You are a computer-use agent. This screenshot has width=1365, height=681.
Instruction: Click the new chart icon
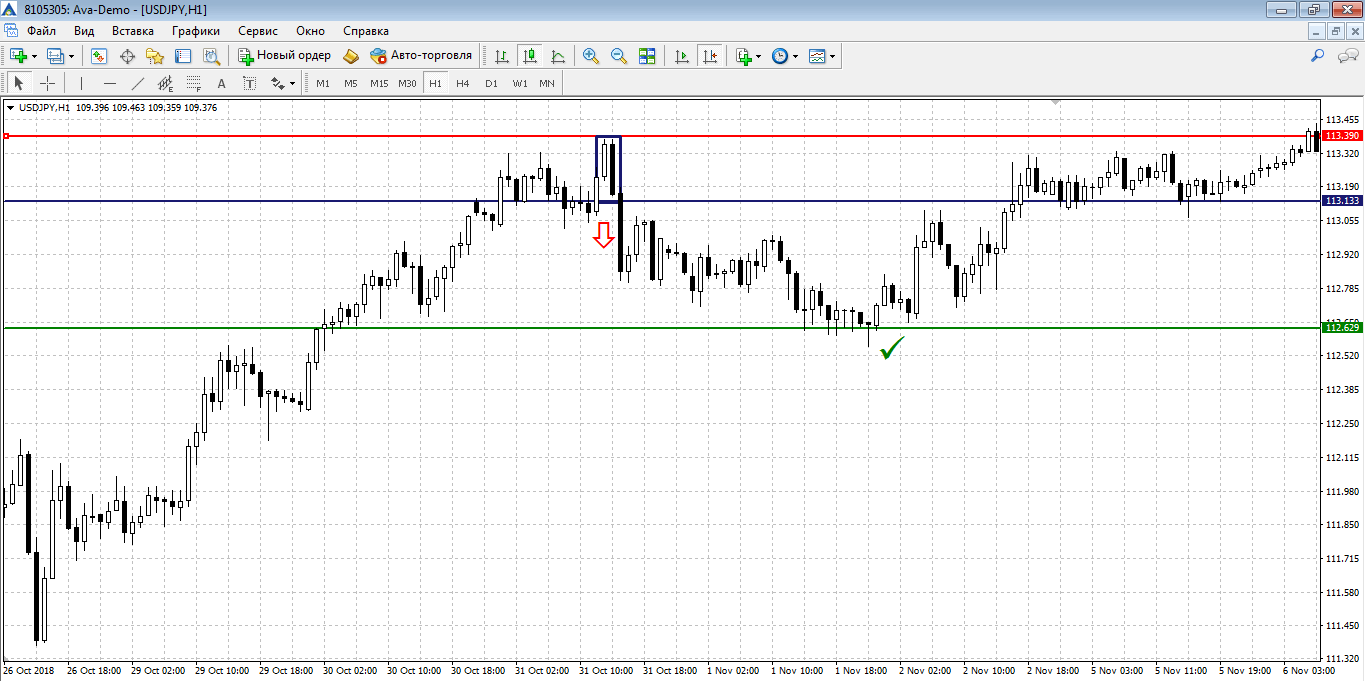(x=18, y=56)
